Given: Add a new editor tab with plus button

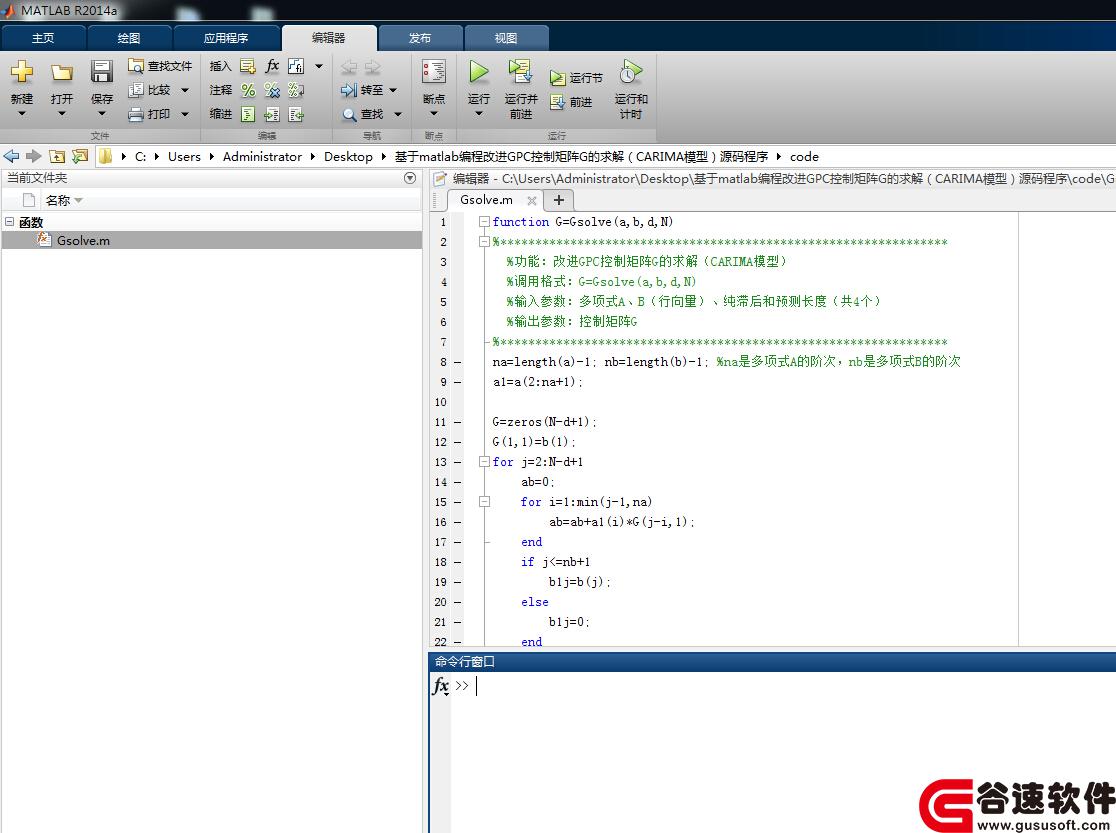Looking at the screenshot, I should point(559,200).
